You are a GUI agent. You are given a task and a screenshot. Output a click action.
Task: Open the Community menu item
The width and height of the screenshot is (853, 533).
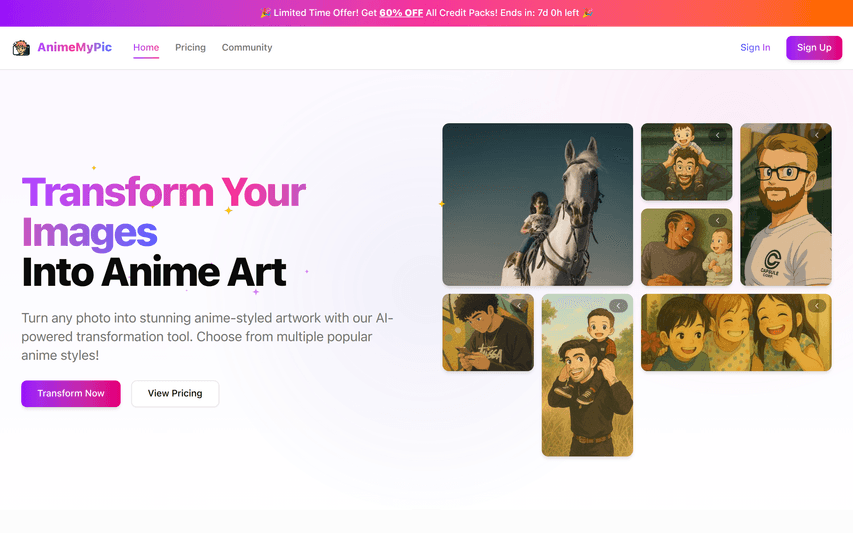click(247, 47)
